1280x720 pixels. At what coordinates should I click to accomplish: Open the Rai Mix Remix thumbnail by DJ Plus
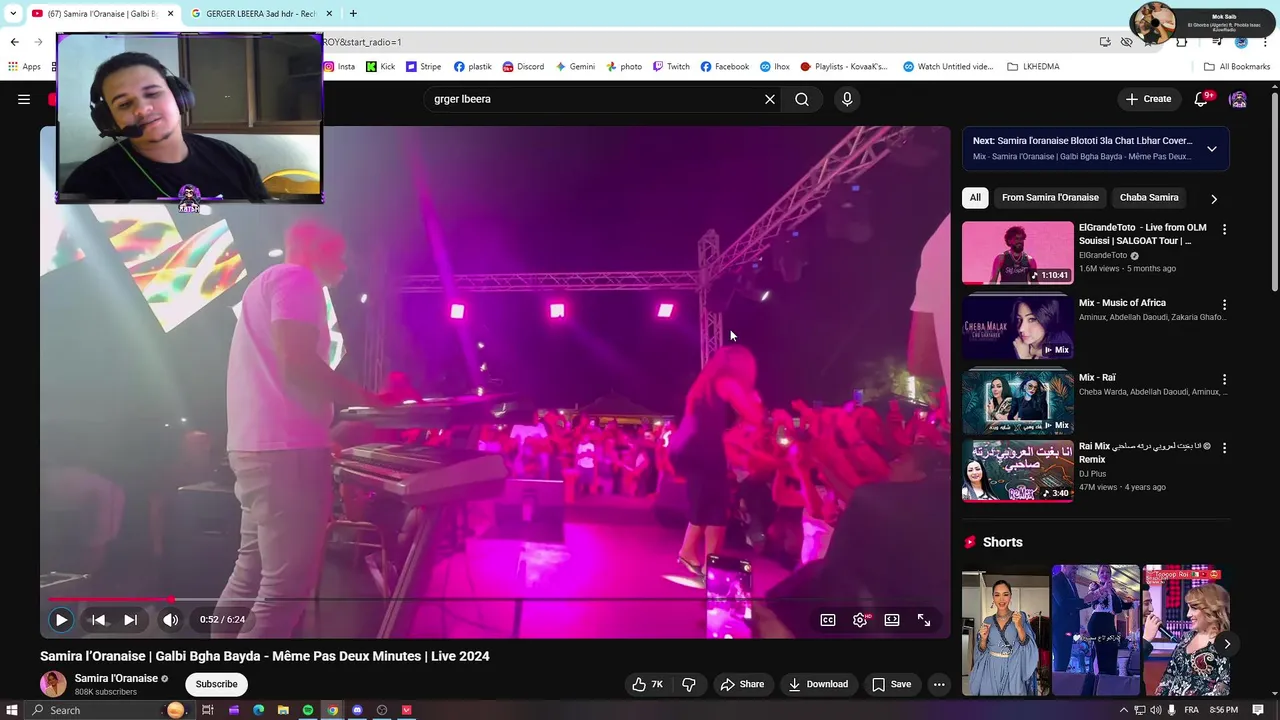click(x=1017, y=470)
